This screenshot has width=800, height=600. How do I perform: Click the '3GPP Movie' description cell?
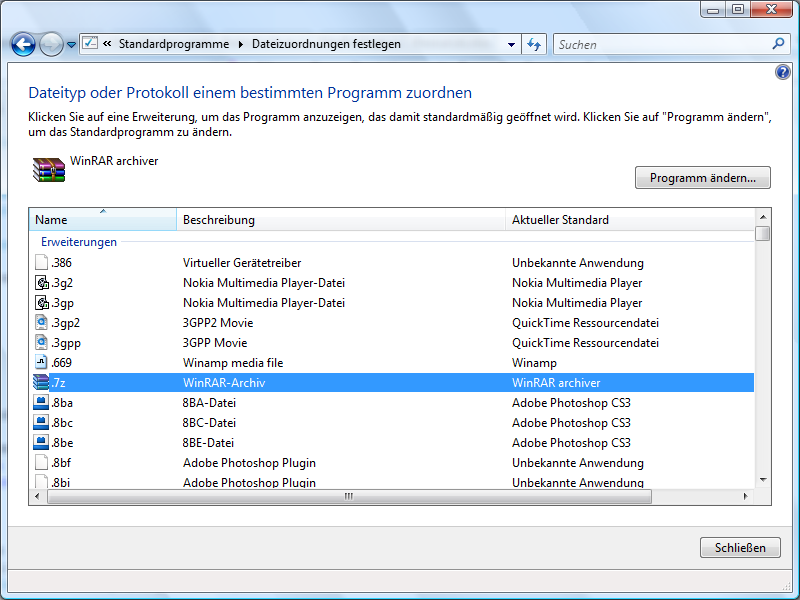(x=215, y=342)
